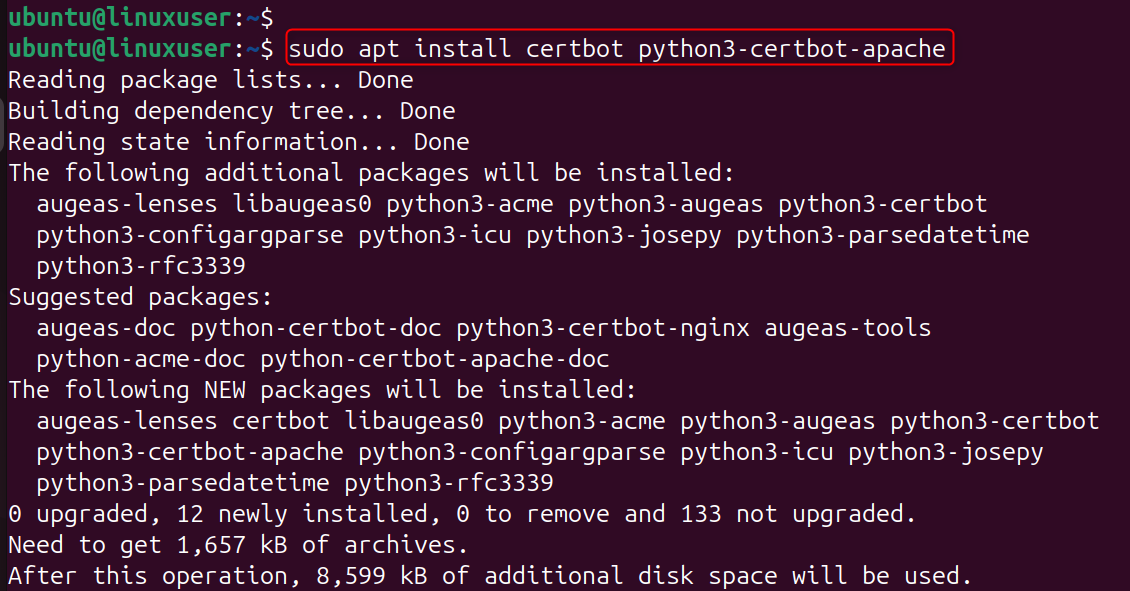Click "The following NEW packages will be installed" line
This screenshot has width=1130, height=591.
coord(322,389)
